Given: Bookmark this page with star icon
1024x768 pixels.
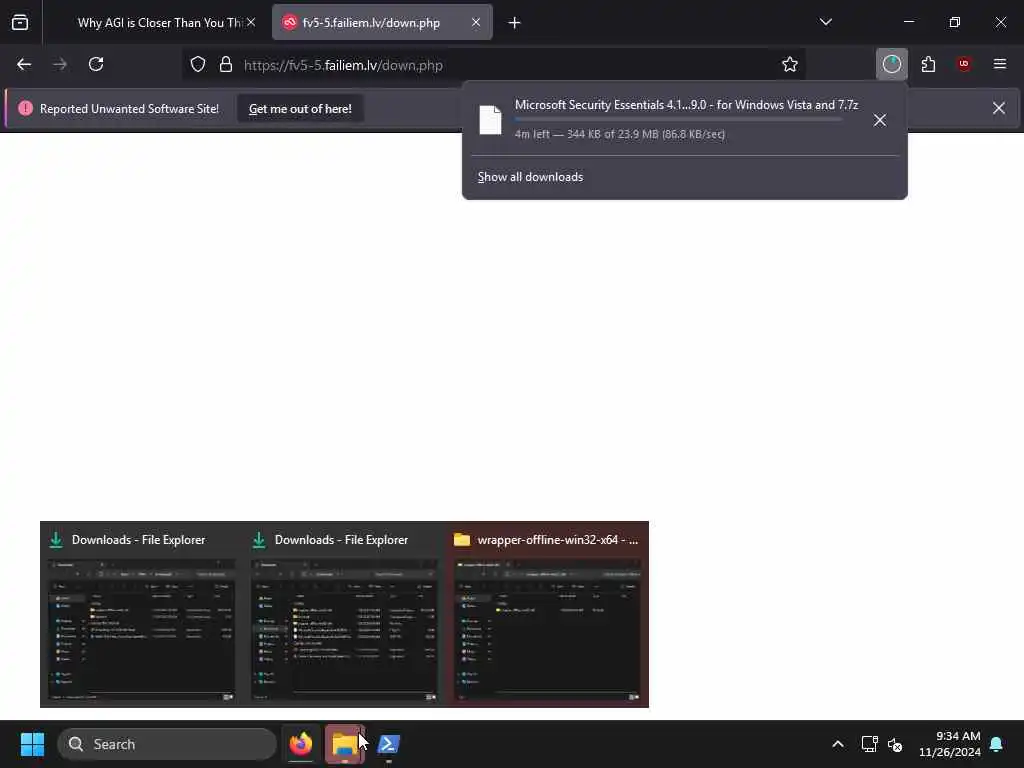Looking at the screenshot, I should [790, 65].
